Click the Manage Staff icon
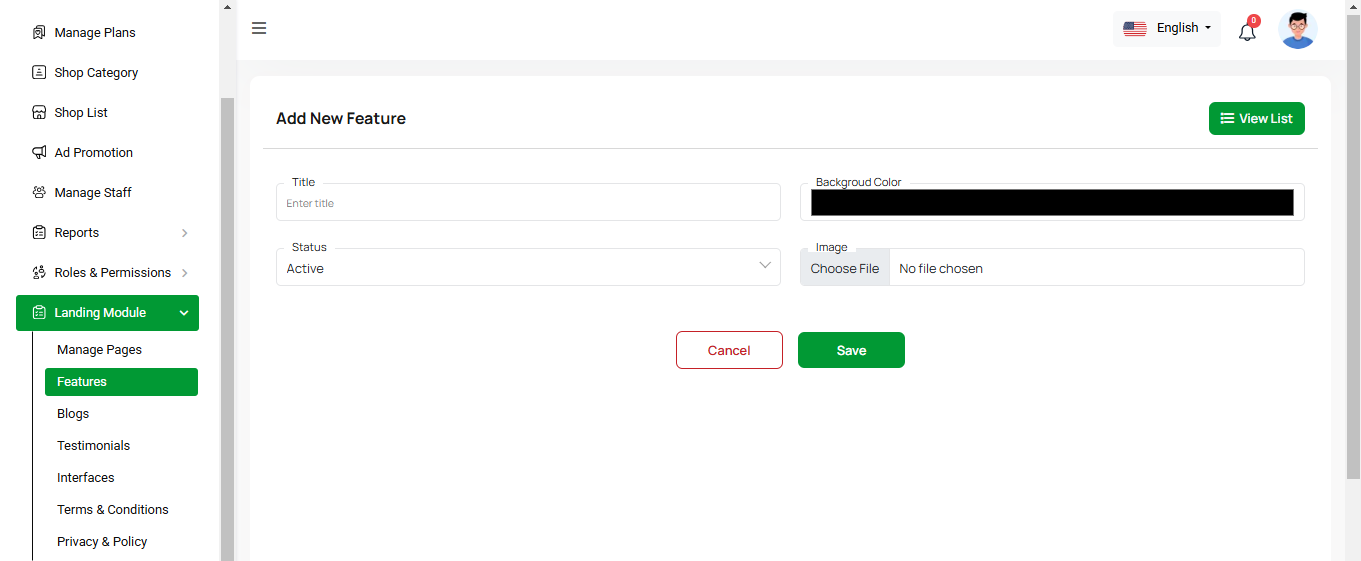Image resolution: width=1361 pixels, height=561 pixels. click(x=39, y=192)
